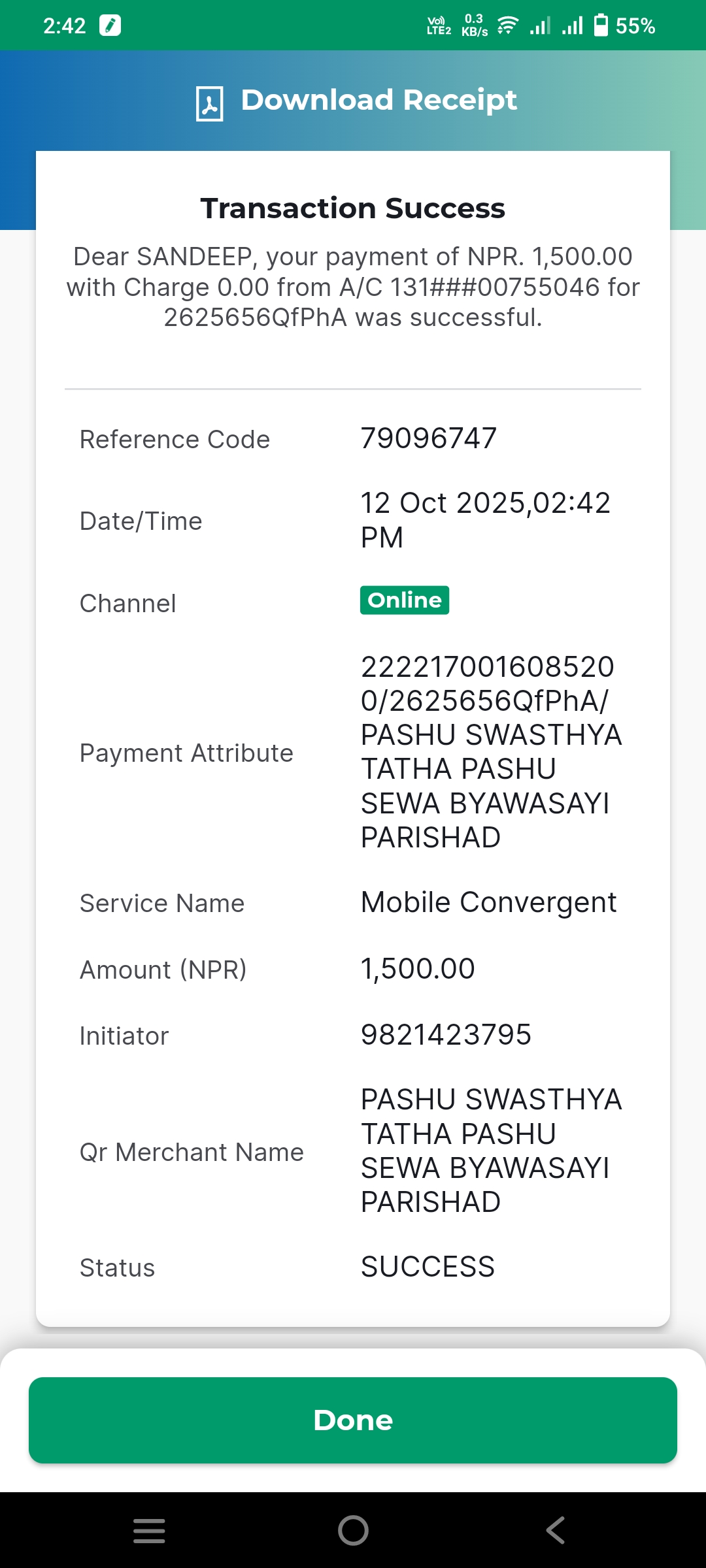The width and height of the screenshot is (706, 1568).
Task: Tap the VoLTE2 indicator icon
Action: [439, 25]
